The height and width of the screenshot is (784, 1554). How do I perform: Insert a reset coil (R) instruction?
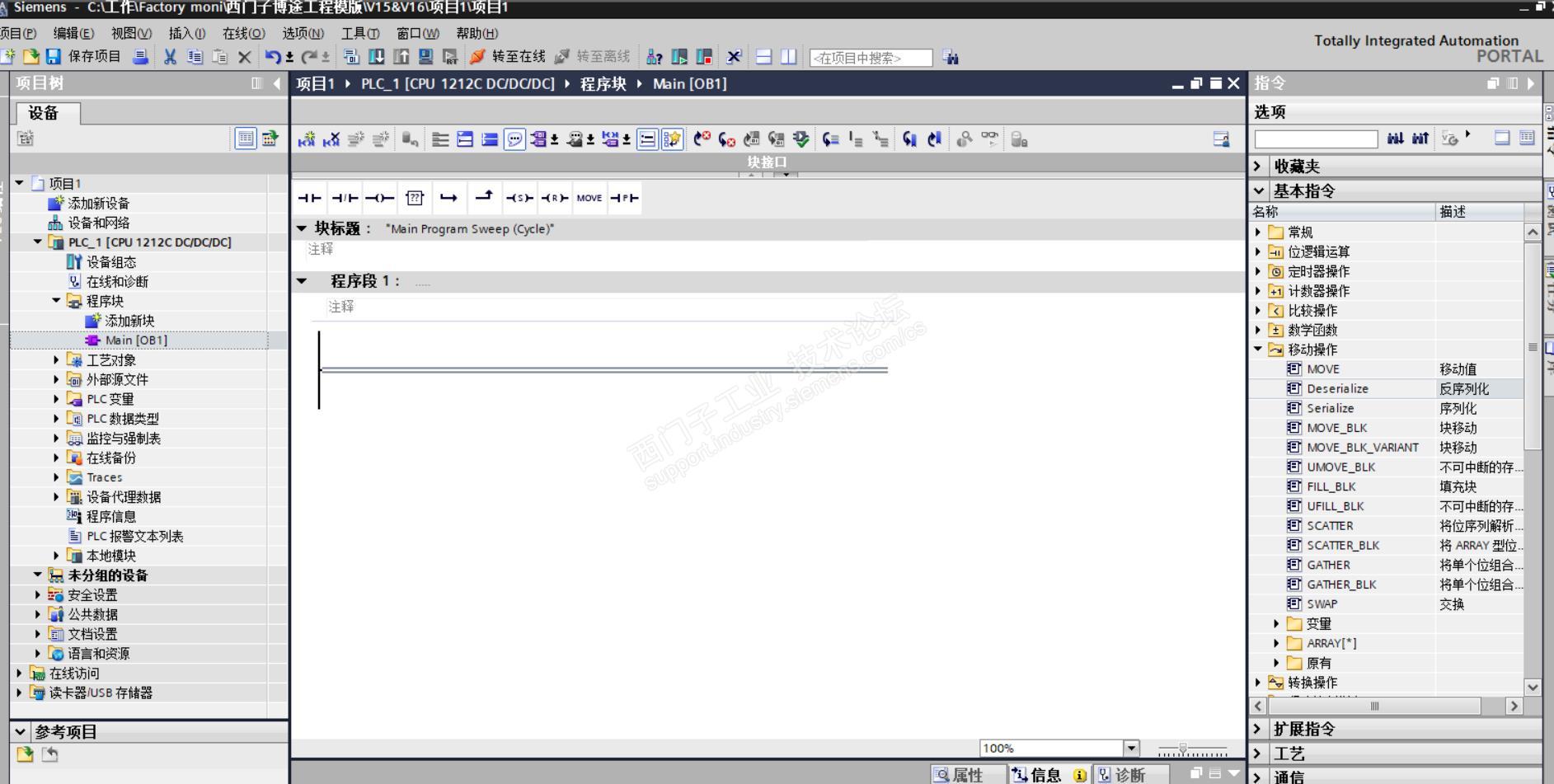(555, 198)
